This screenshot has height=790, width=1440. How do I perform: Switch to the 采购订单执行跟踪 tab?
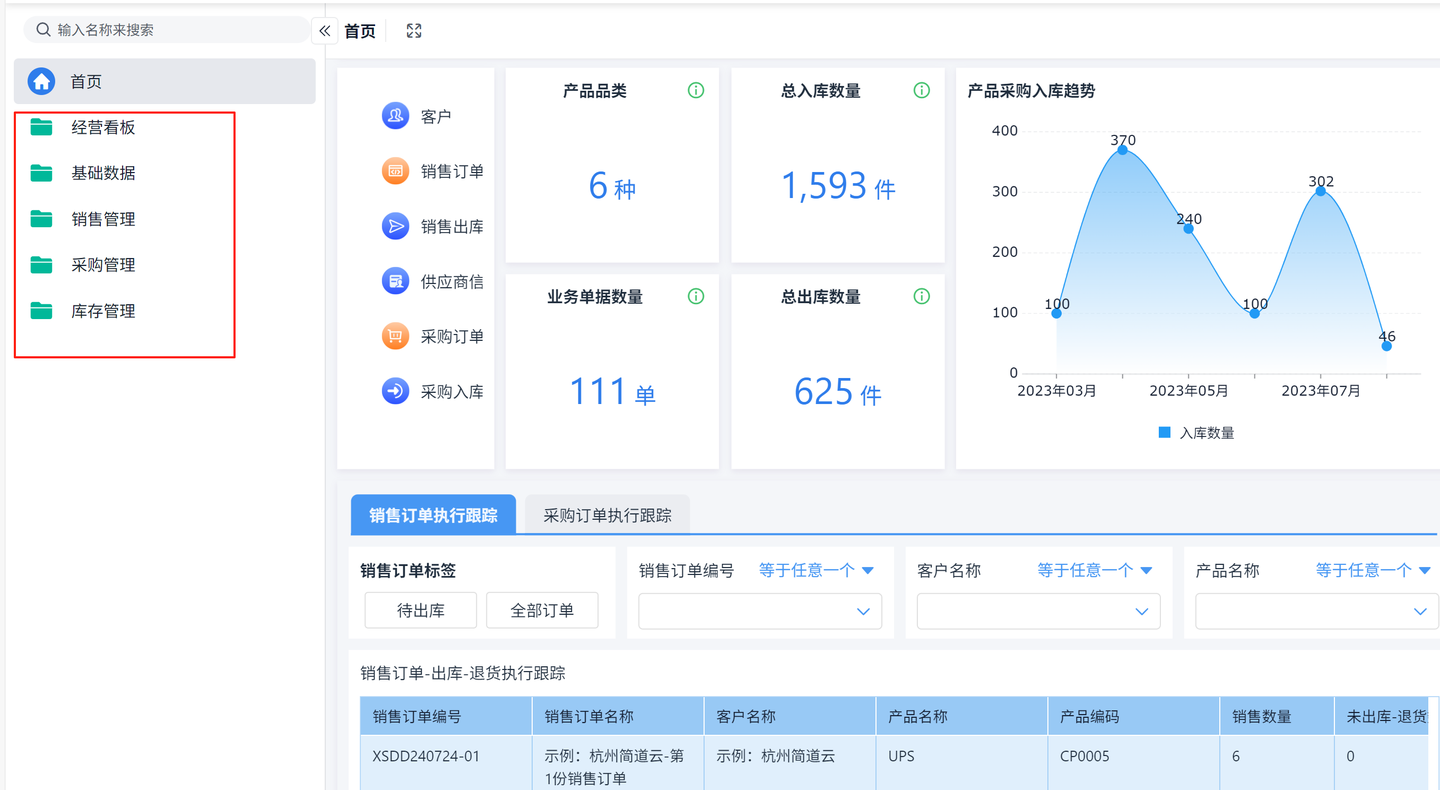606,513
